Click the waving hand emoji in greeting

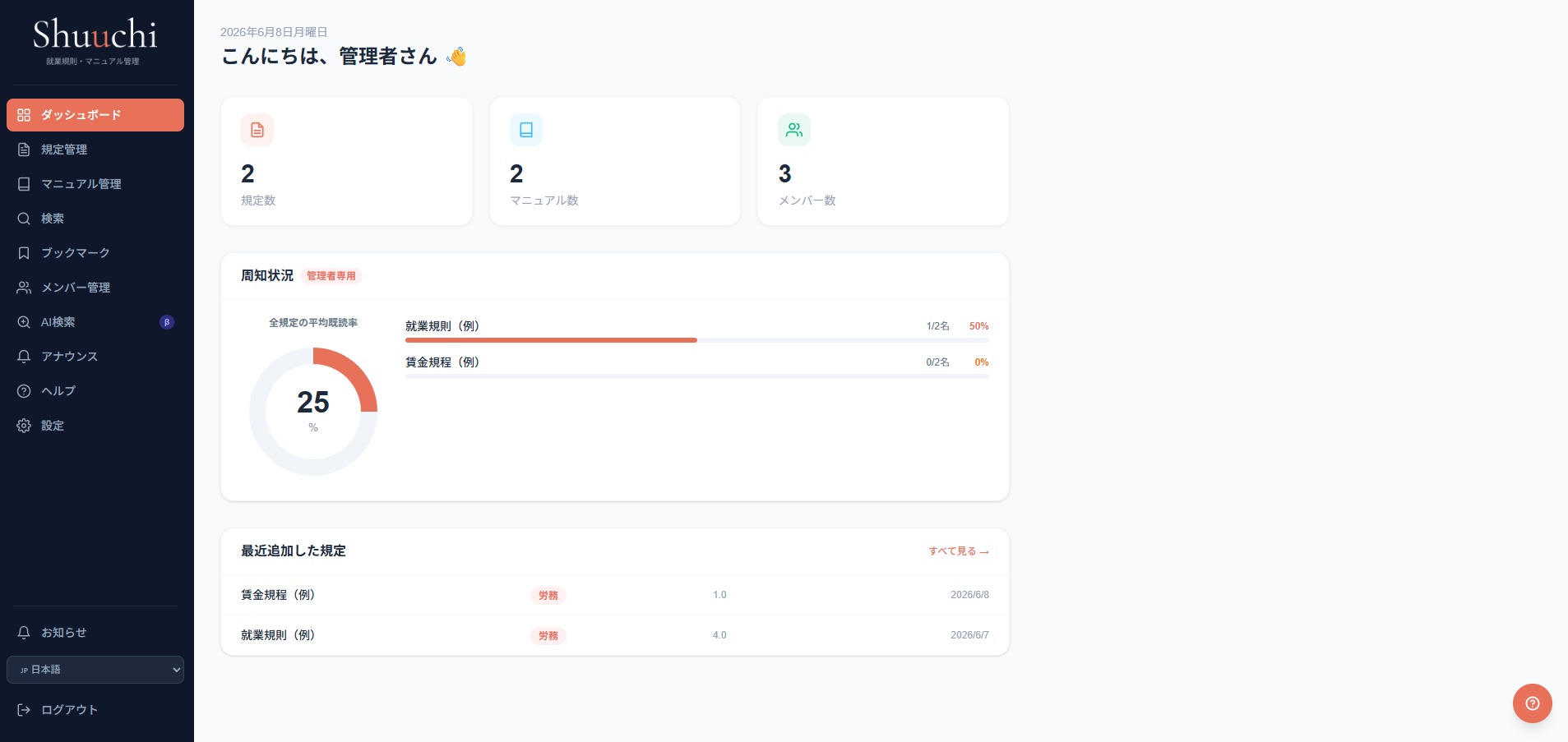coord(456,56)
